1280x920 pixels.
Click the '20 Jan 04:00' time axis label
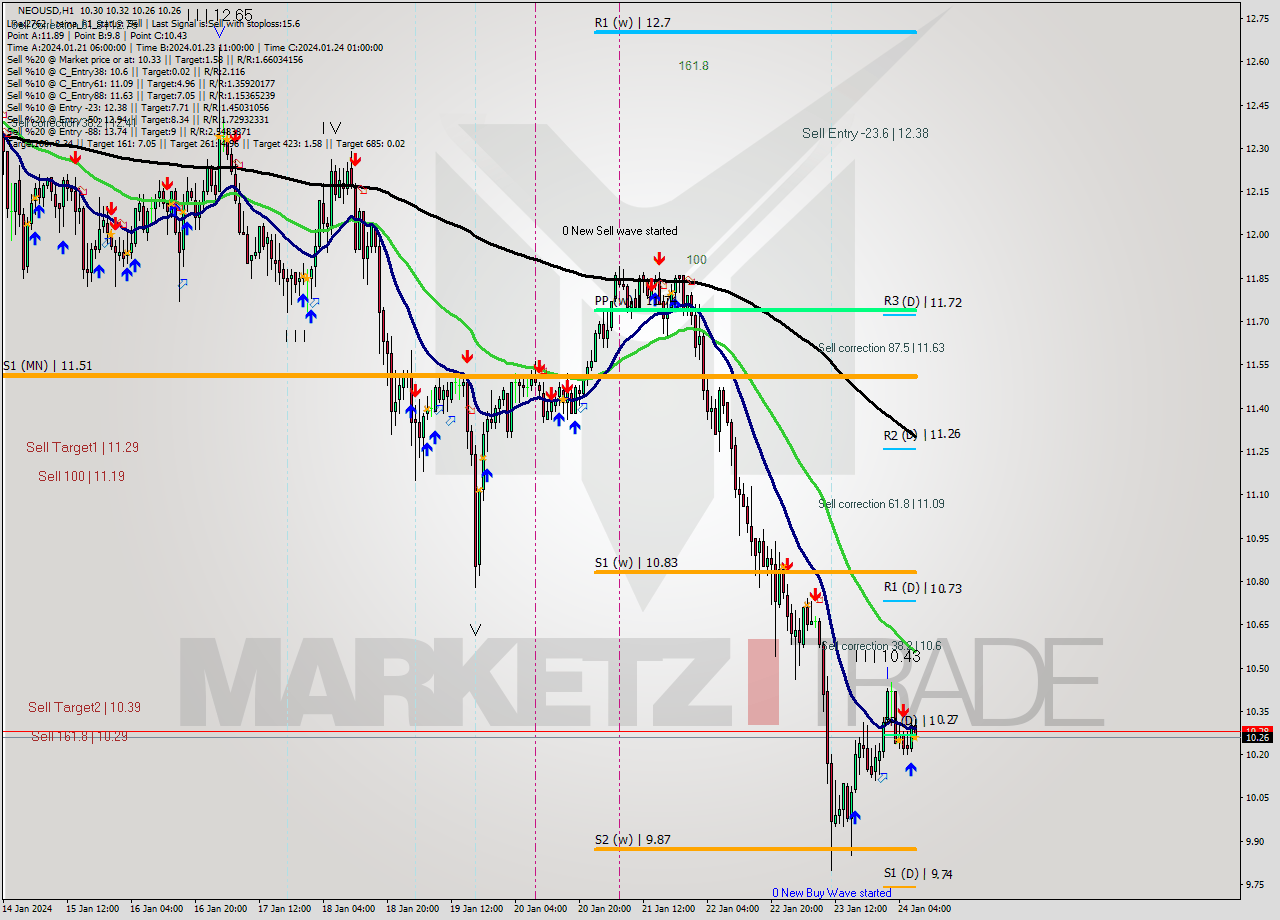[x=540, y=909]
